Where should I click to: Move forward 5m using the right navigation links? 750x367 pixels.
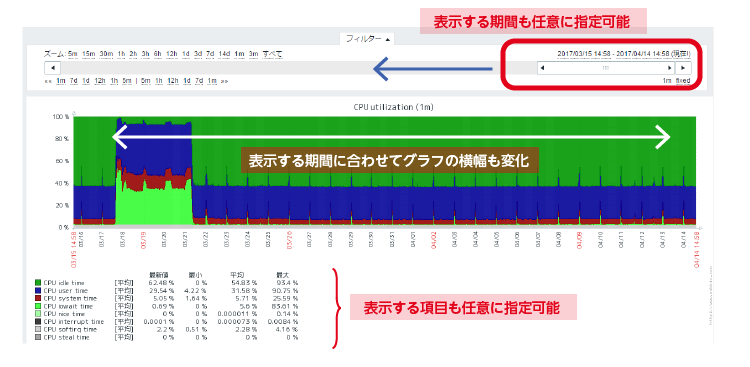146,80
